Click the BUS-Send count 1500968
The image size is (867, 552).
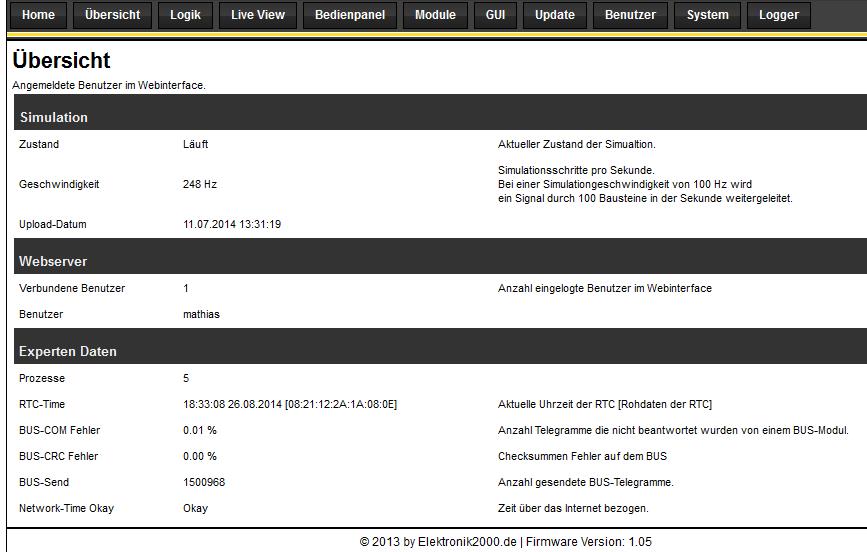click(x=204, y=482)
